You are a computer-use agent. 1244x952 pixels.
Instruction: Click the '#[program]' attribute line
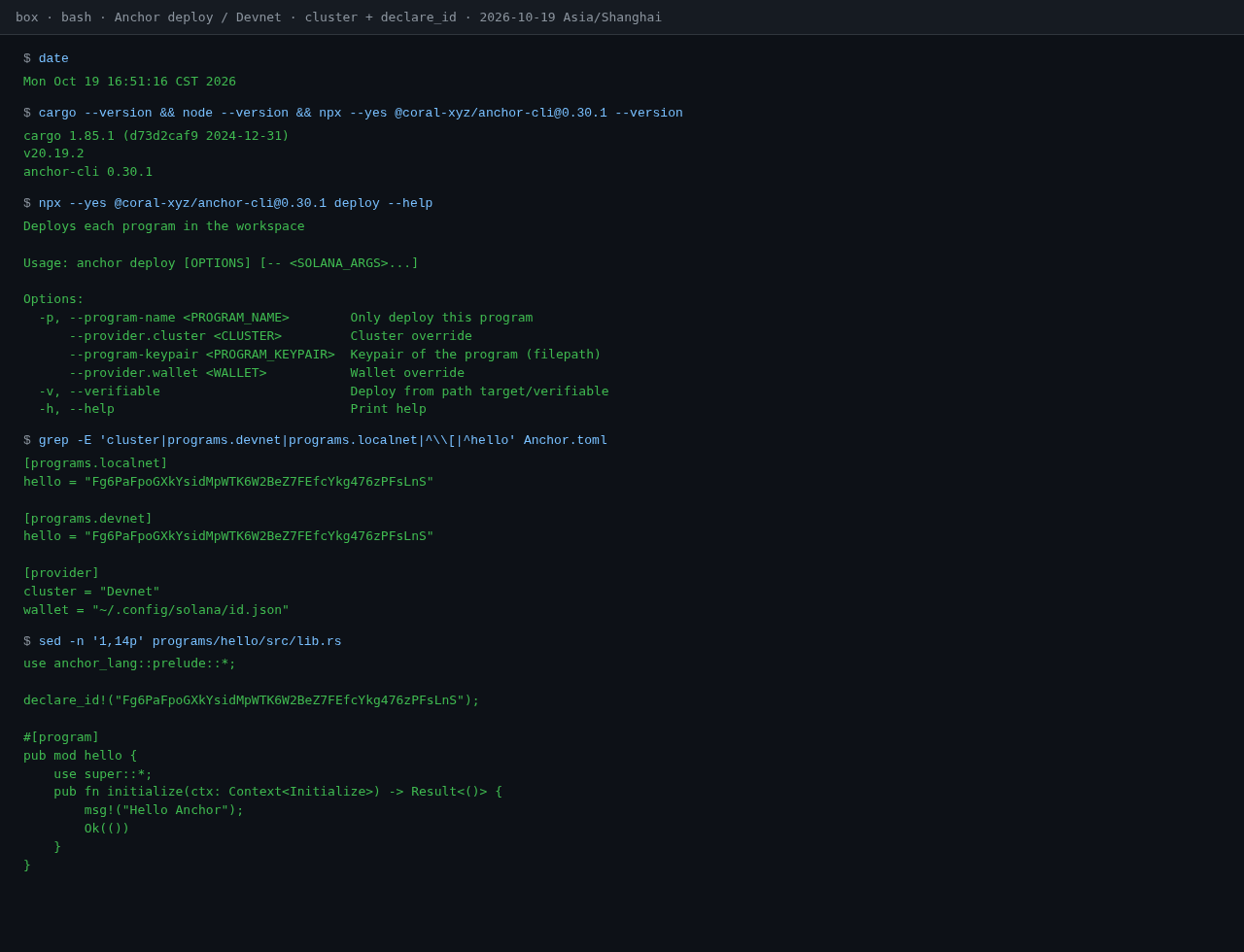click(x=61, y=737)
